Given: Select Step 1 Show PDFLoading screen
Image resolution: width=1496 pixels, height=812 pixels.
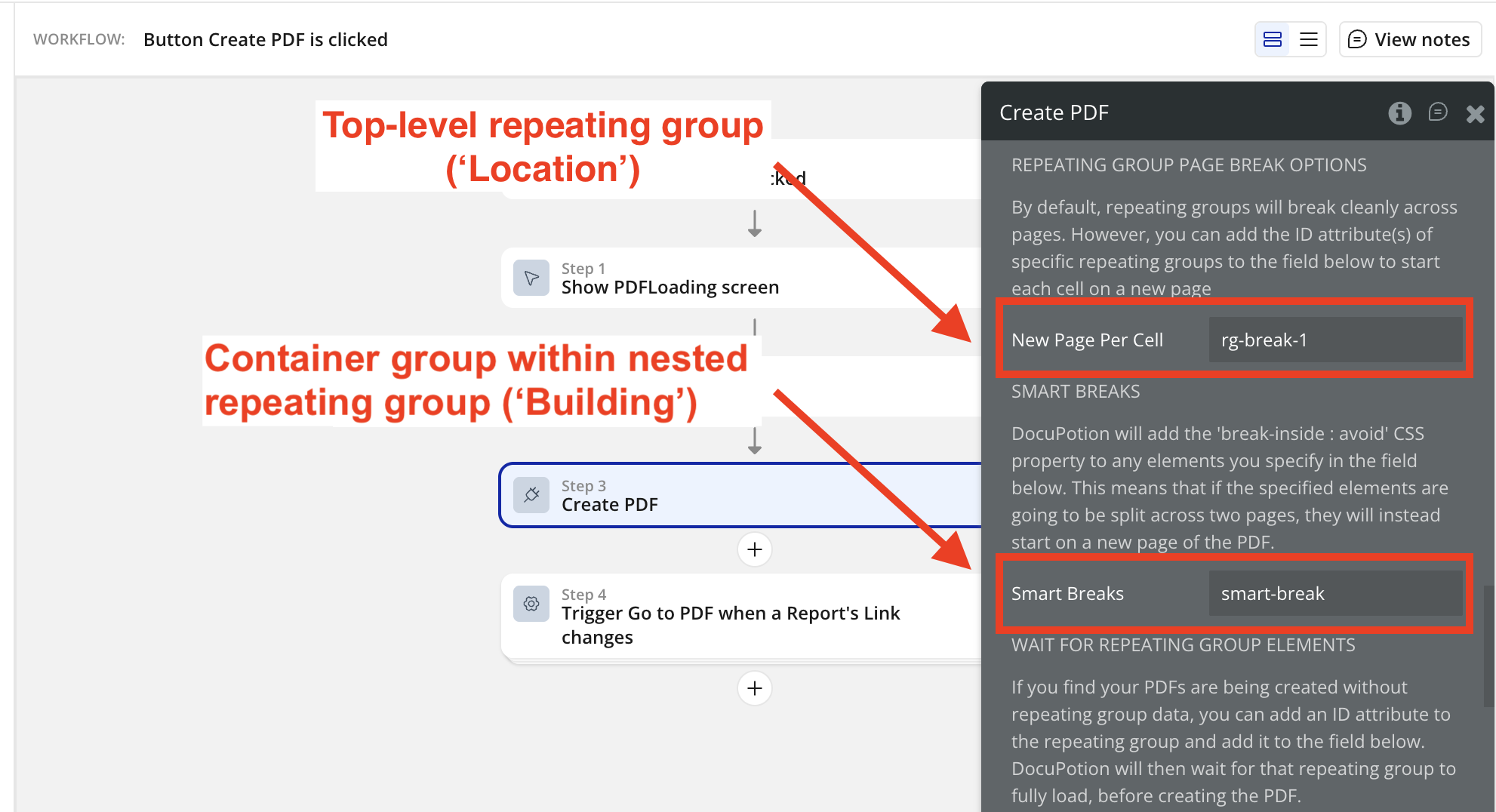Looking at the screenshot, I should (x=741, y=278).
